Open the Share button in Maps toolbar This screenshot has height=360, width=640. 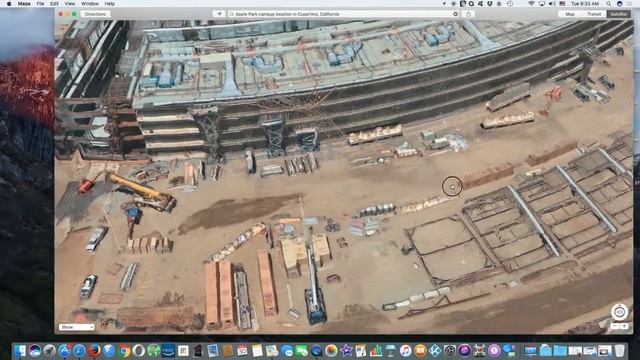[469, 14]
